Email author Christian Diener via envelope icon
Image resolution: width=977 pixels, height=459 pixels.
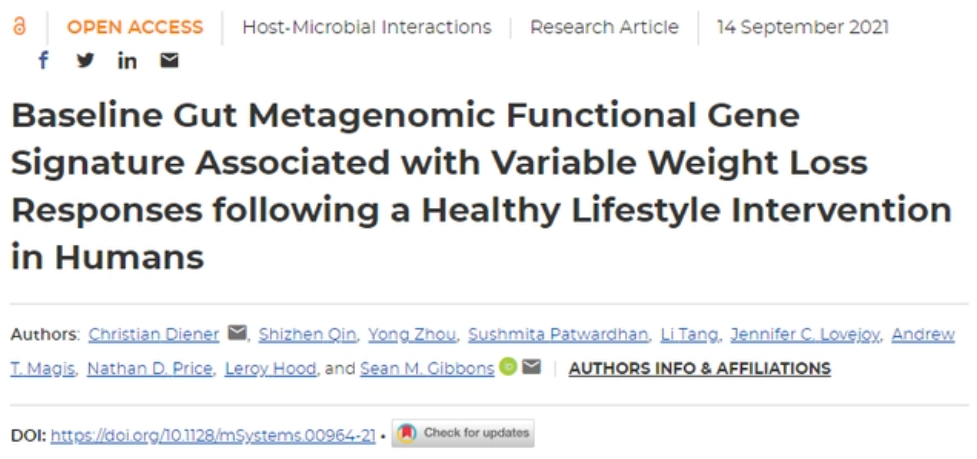pos(237,334)
